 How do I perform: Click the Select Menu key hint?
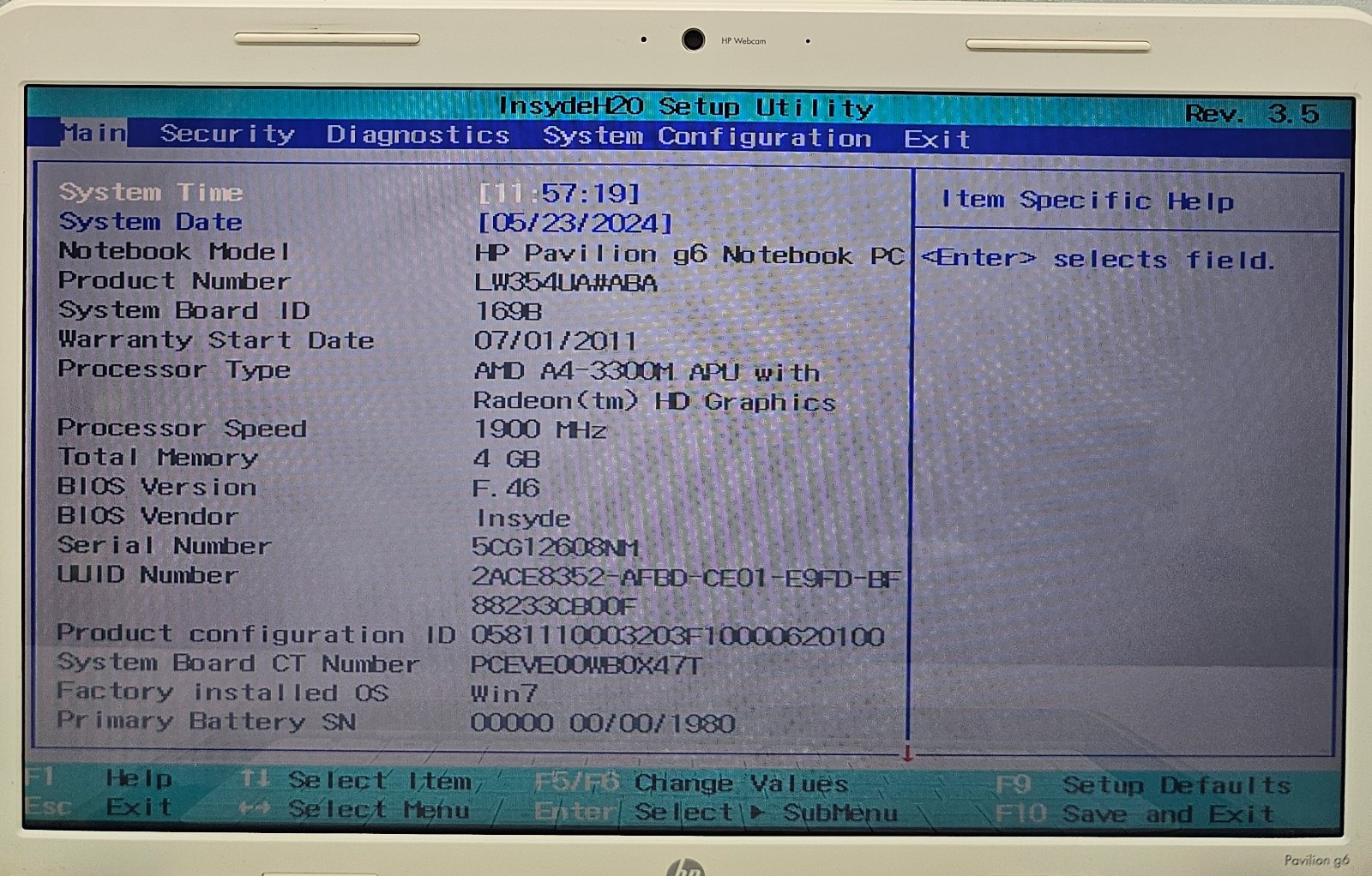coord(355,809)
